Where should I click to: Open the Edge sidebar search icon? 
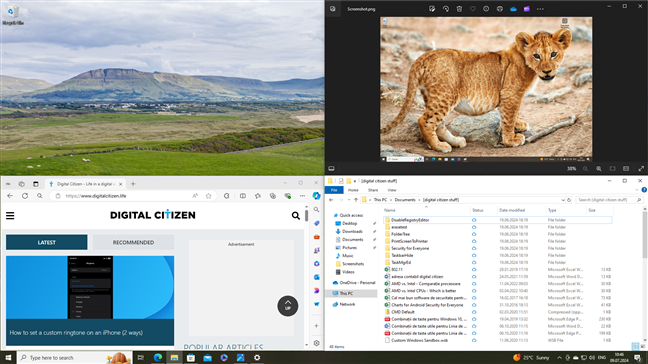coord(317,210)
